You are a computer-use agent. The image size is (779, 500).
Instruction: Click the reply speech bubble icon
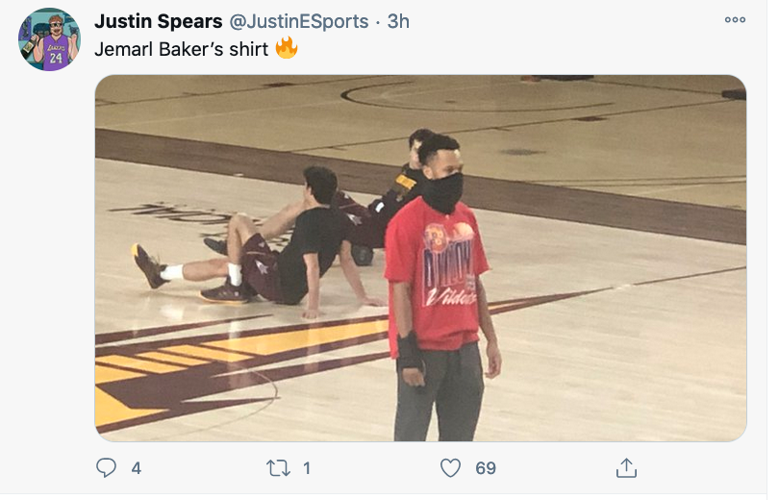coord(106,468)
